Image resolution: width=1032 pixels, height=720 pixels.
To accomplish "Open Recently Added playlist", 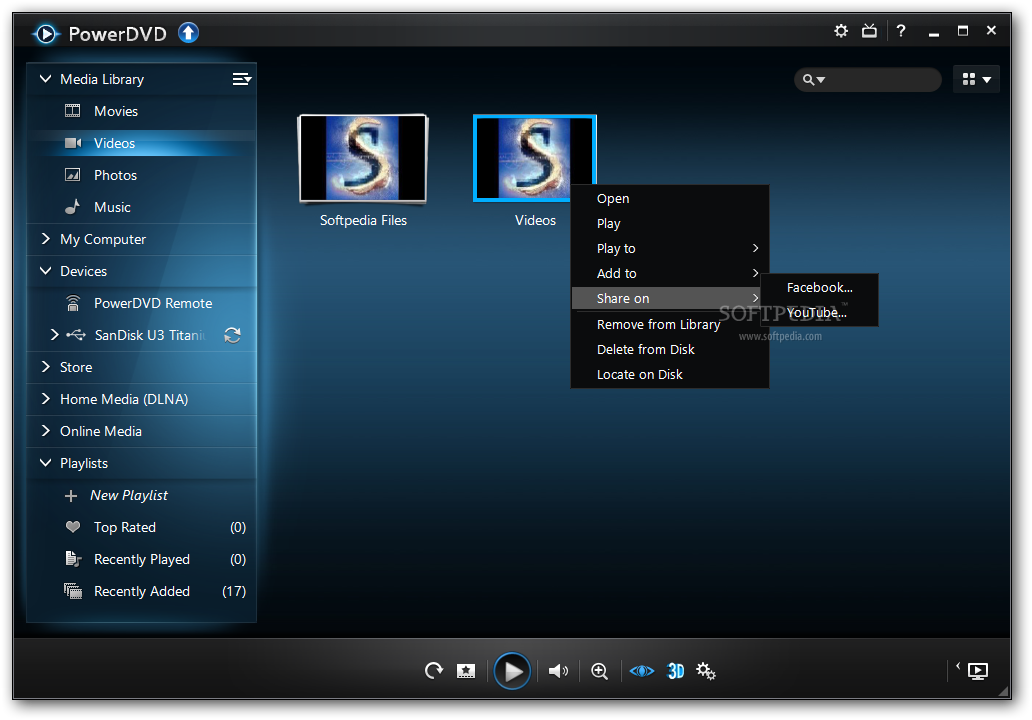I will [142, 591].
